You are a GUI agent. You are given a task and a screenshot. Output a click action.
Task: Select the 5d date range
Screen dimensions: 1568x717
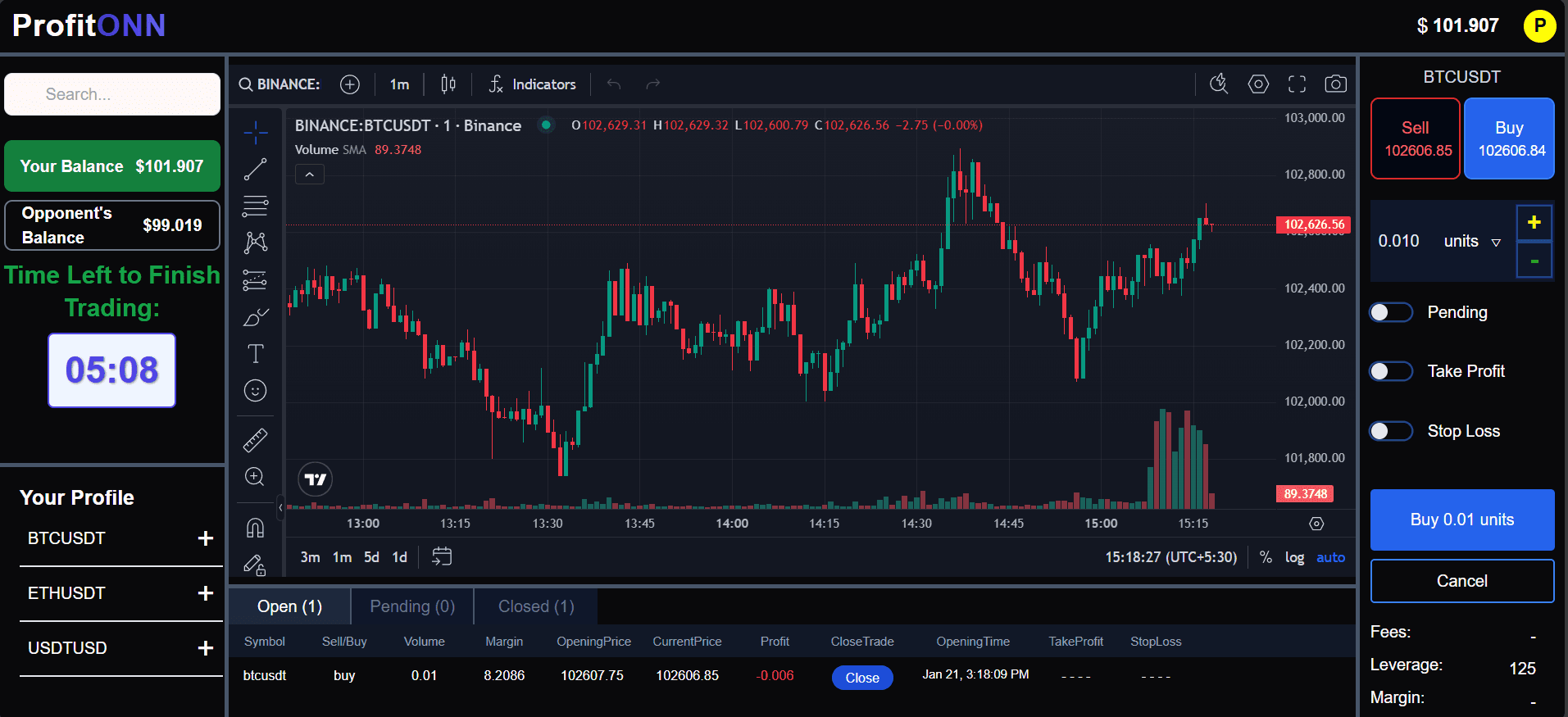[x=371, y=557]
